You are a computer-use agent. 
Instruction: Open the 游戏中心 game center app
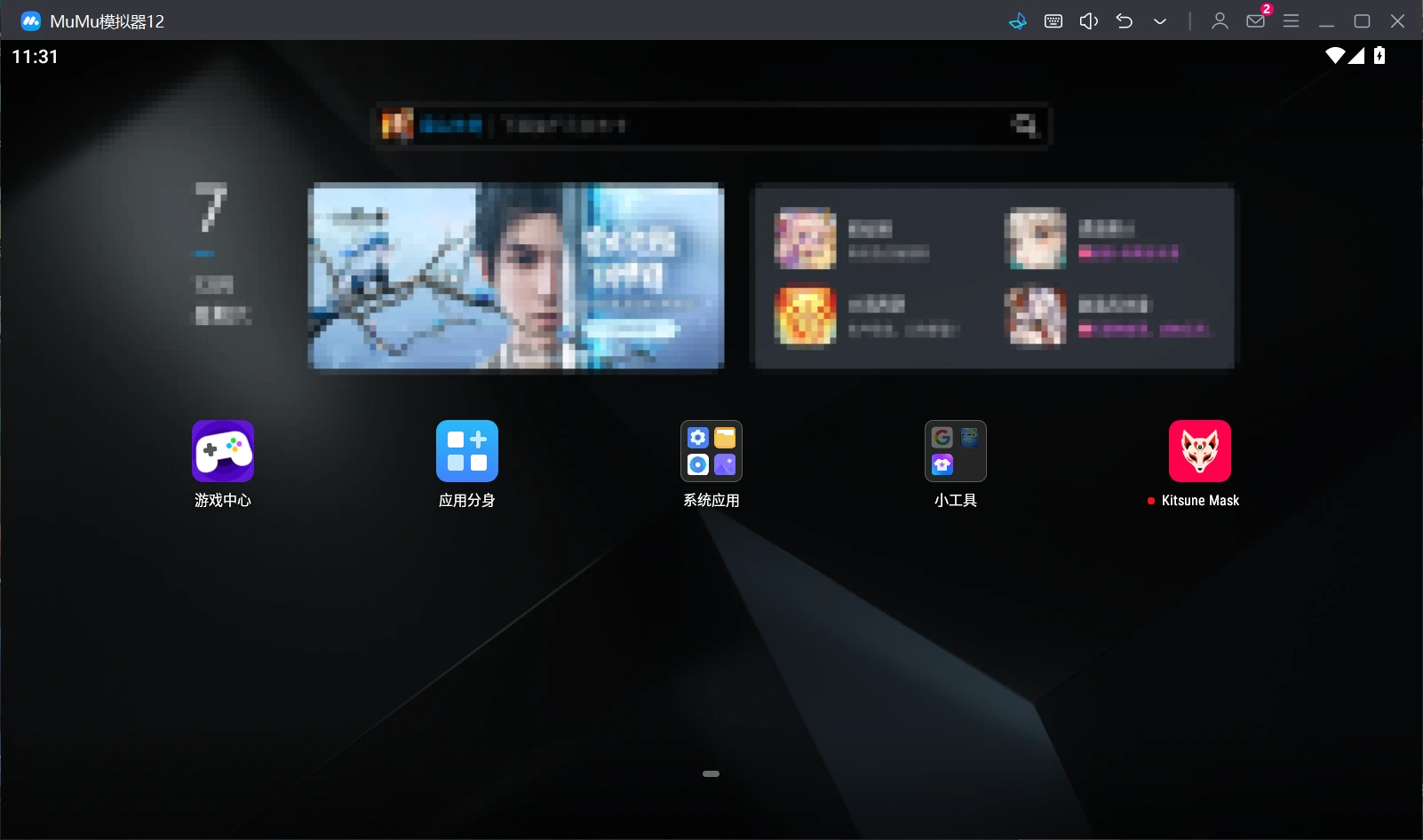(222, 451)
